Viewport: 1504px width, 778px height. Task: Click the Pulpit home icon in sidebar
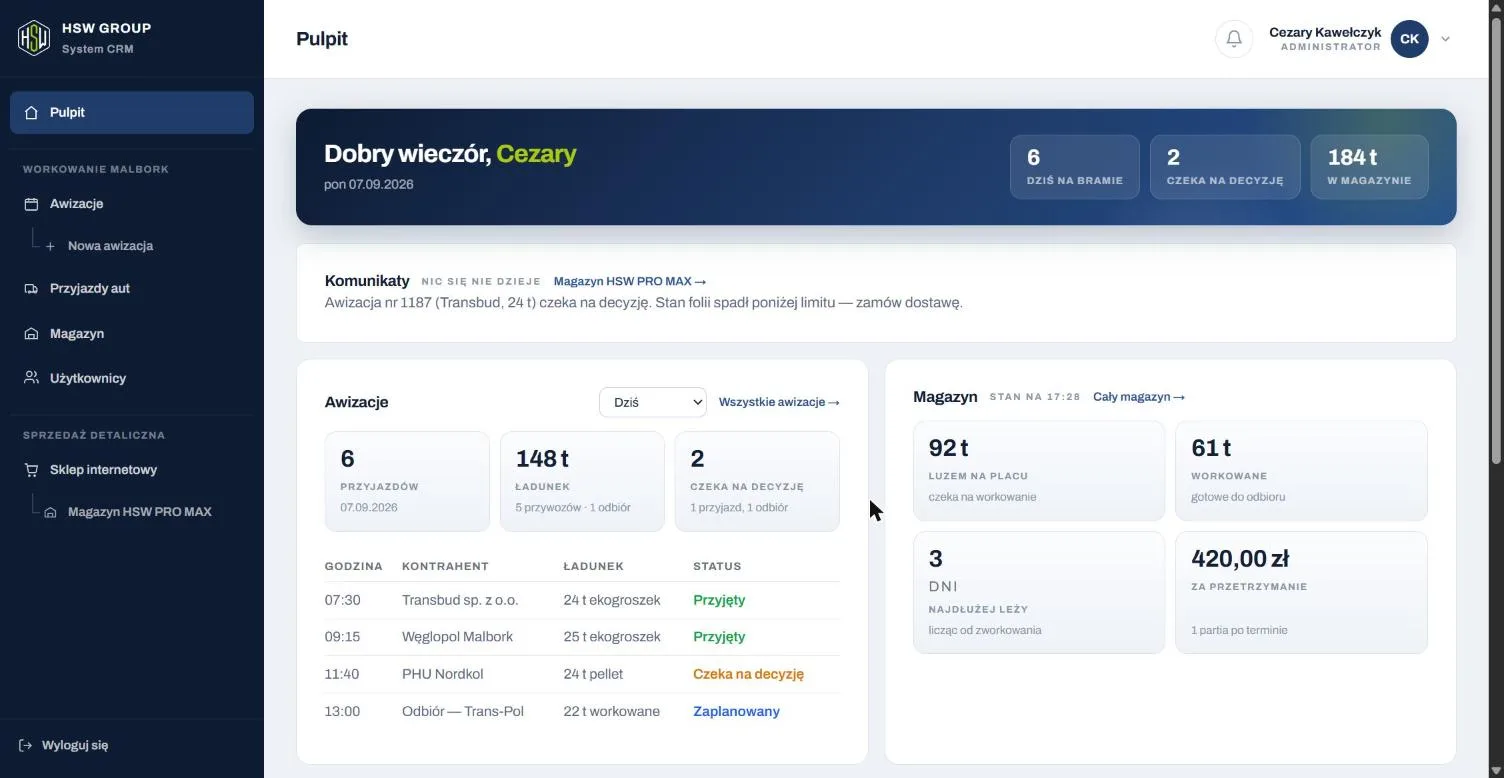(x=31, y=112)
